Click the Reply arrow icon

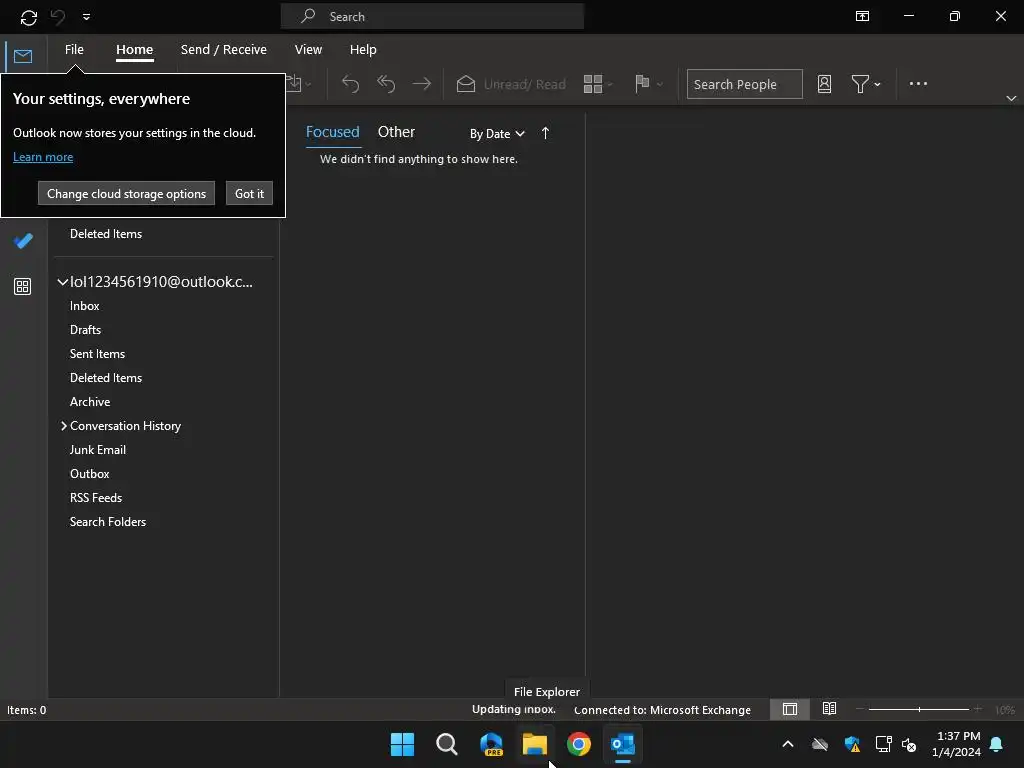pos(351,84)
